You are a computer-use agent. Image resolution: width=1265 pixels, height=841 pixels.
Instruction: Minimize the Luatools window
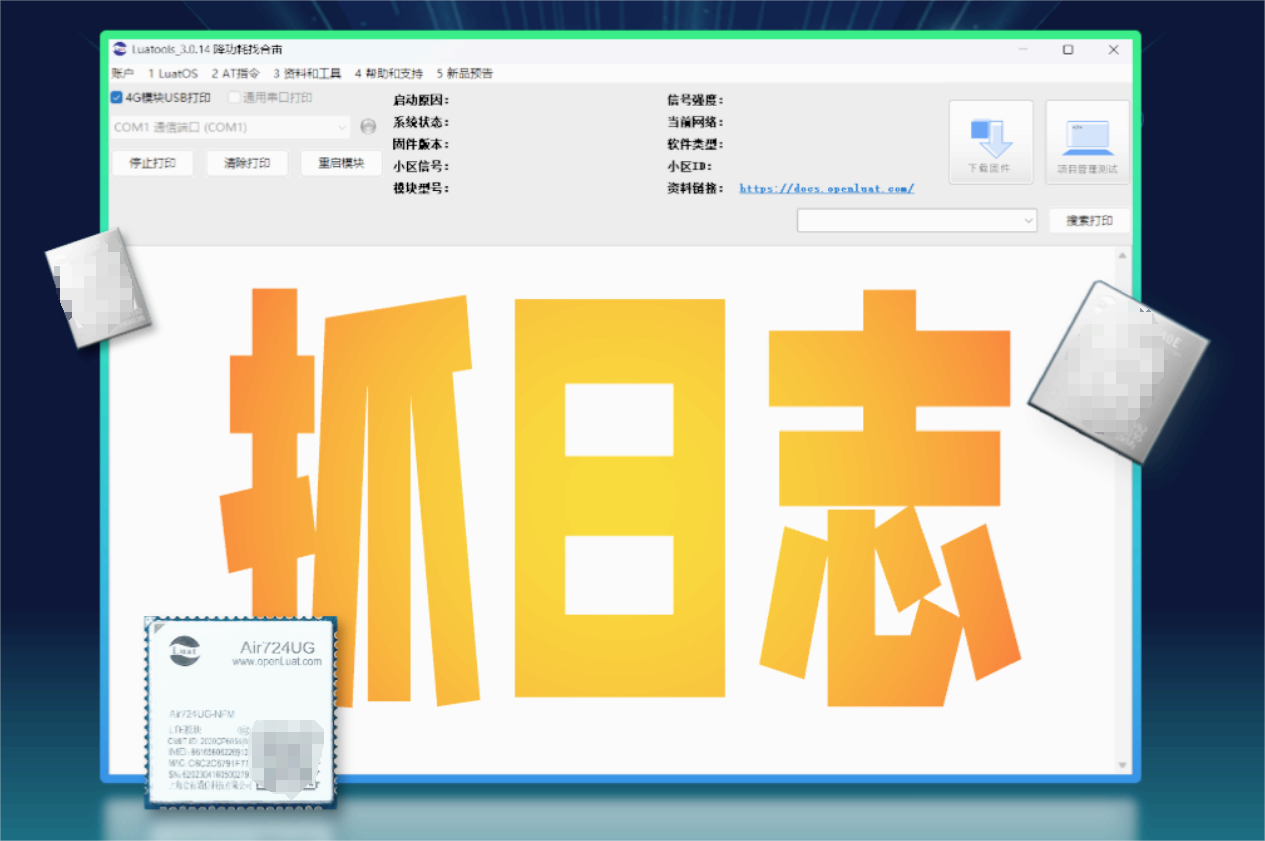click(x=1023, y=49)
